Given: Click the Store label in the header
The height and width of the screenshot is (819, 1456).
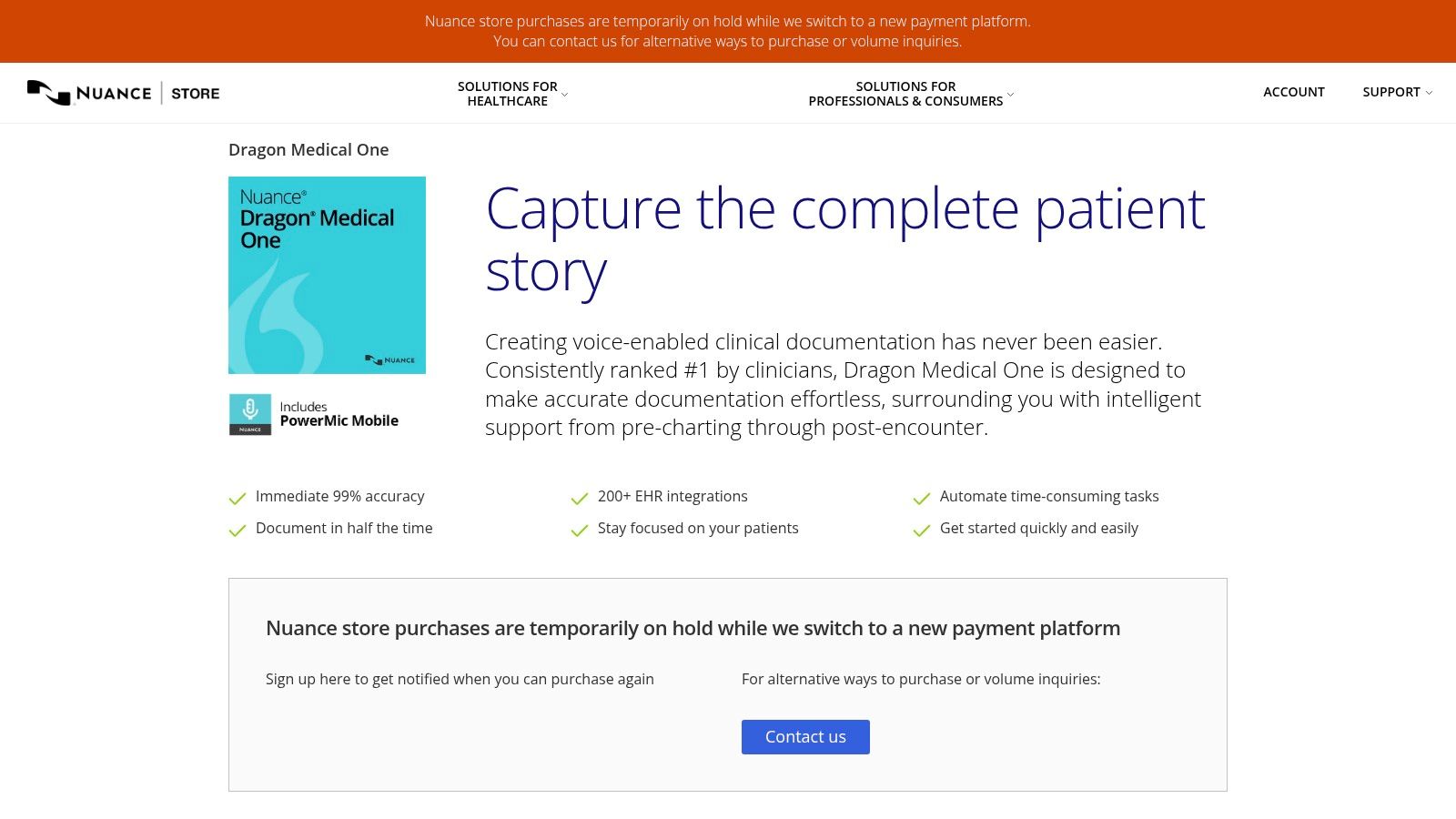Looking at the screenshot, I should click(196, 93).
